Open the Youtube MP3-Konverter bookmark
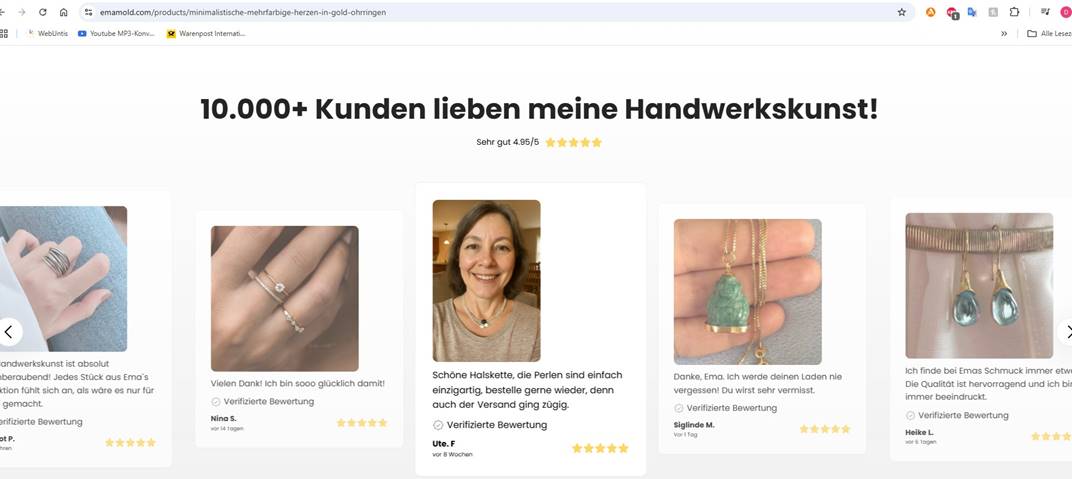Viewport: 1072px width, 479px height. (x=116, y=33)
